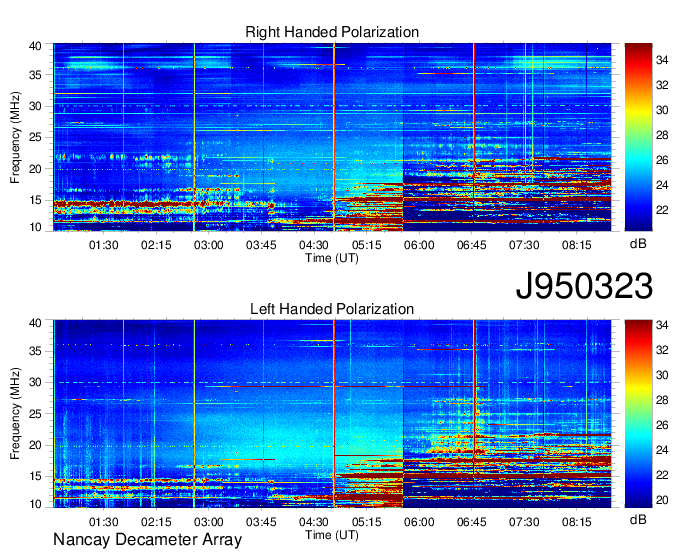Click the 06:45 tick of left-handed plot
Image resolution: width=680 pixels, height=552 pixels.
tap(471, 522)
